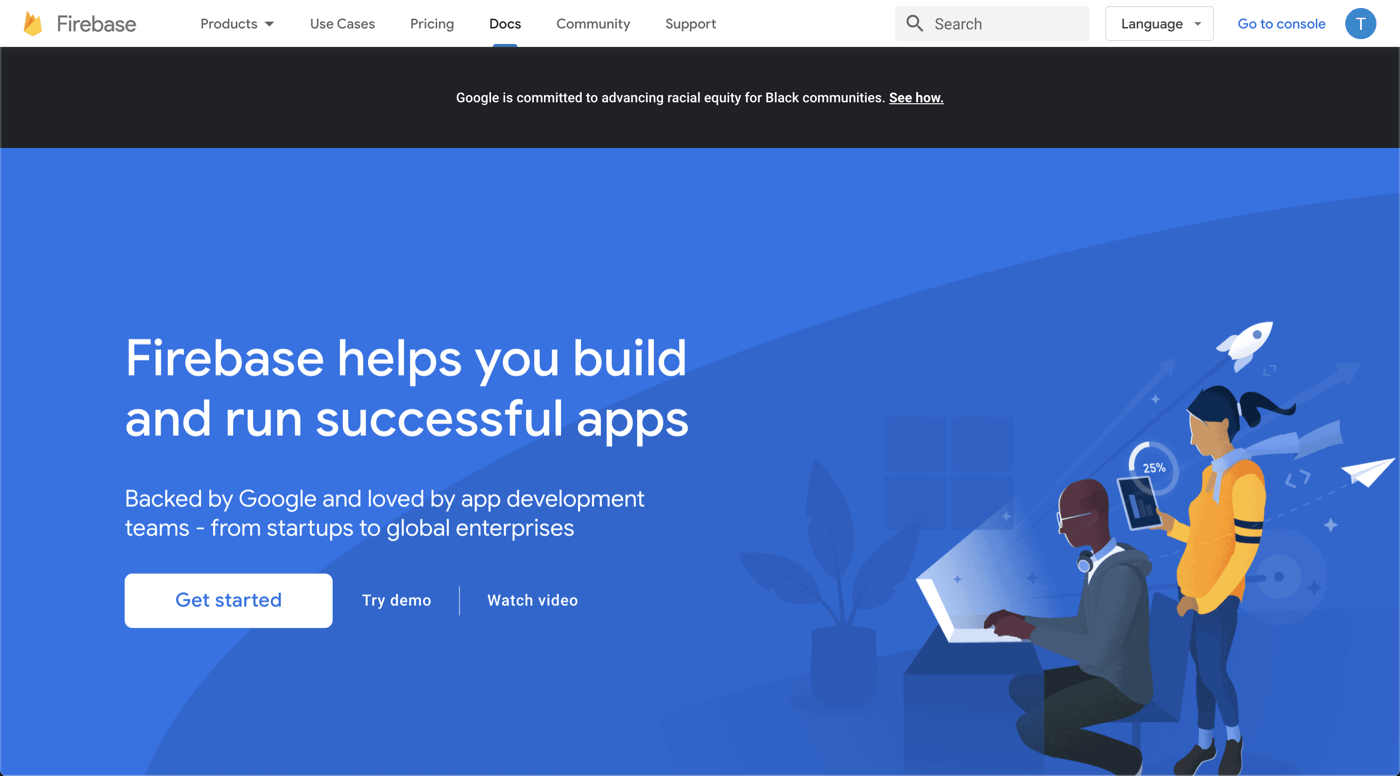
Task: Click the Firebase flame logo icon
Action: pos(33,24)
